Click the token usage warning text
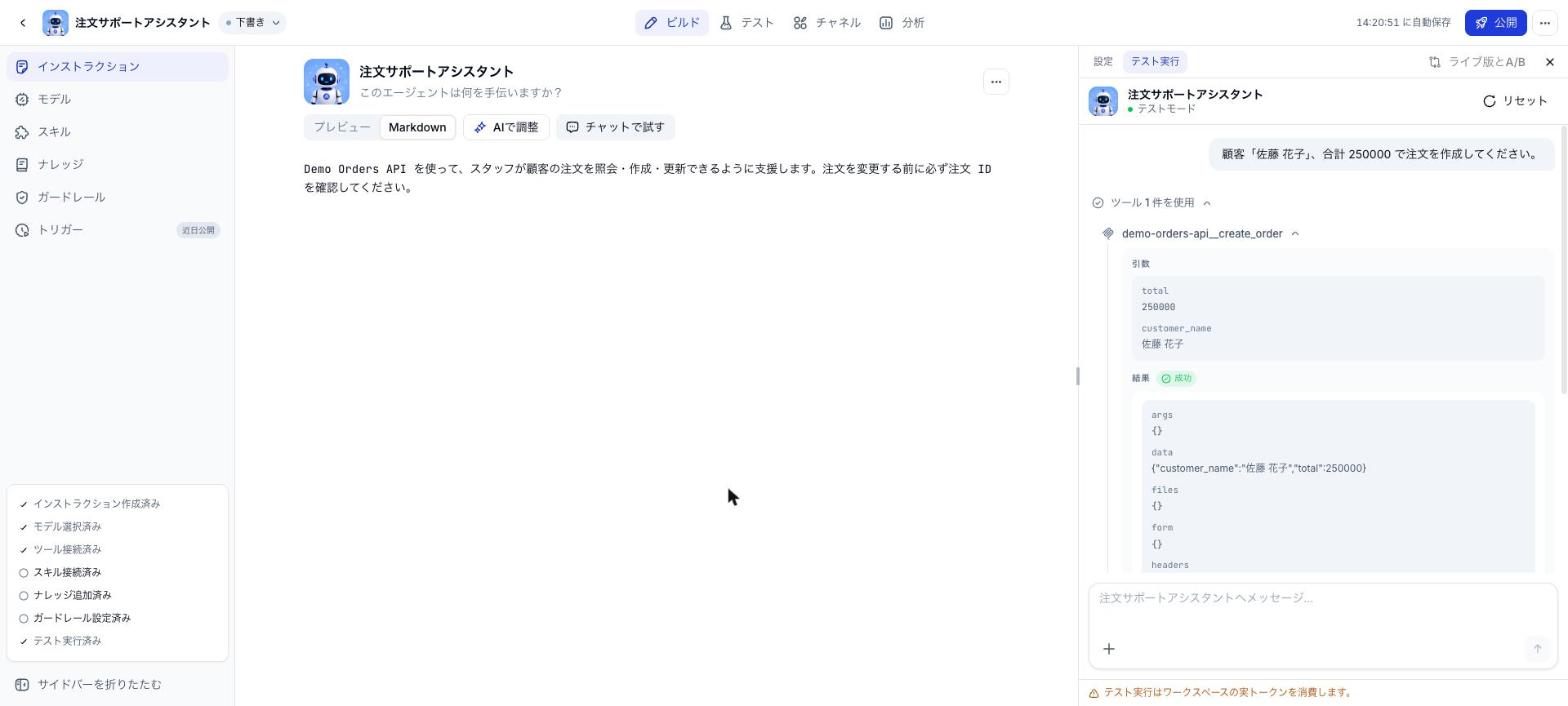 [1228, 693]
